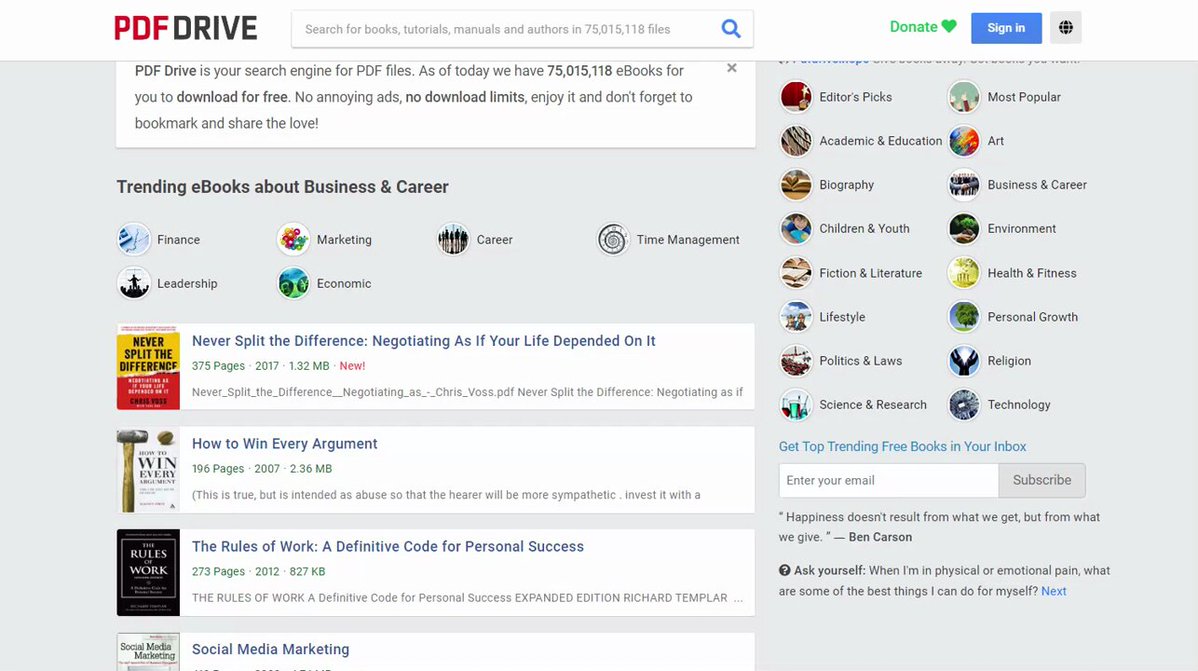Click the search magnifier icon

tap(731, 29)
